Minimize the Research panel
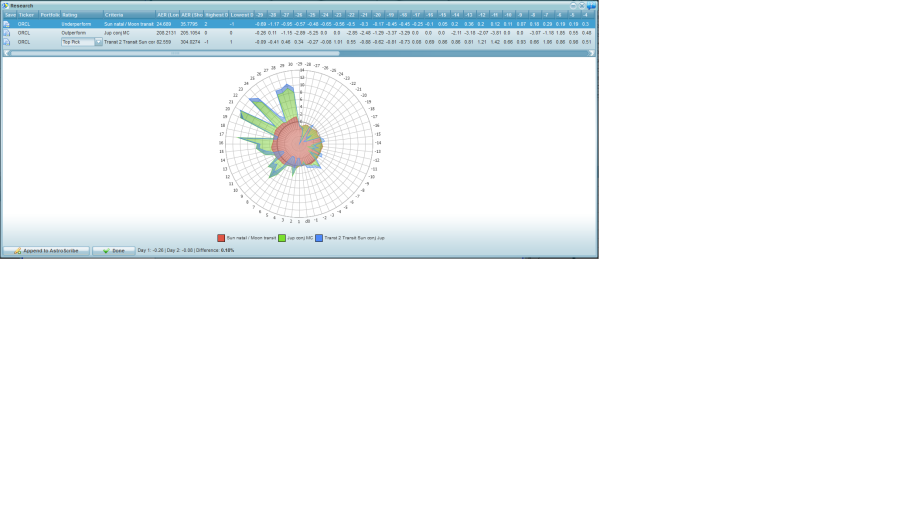This screenshot has height=506, width=900. [x=574, y=5]
